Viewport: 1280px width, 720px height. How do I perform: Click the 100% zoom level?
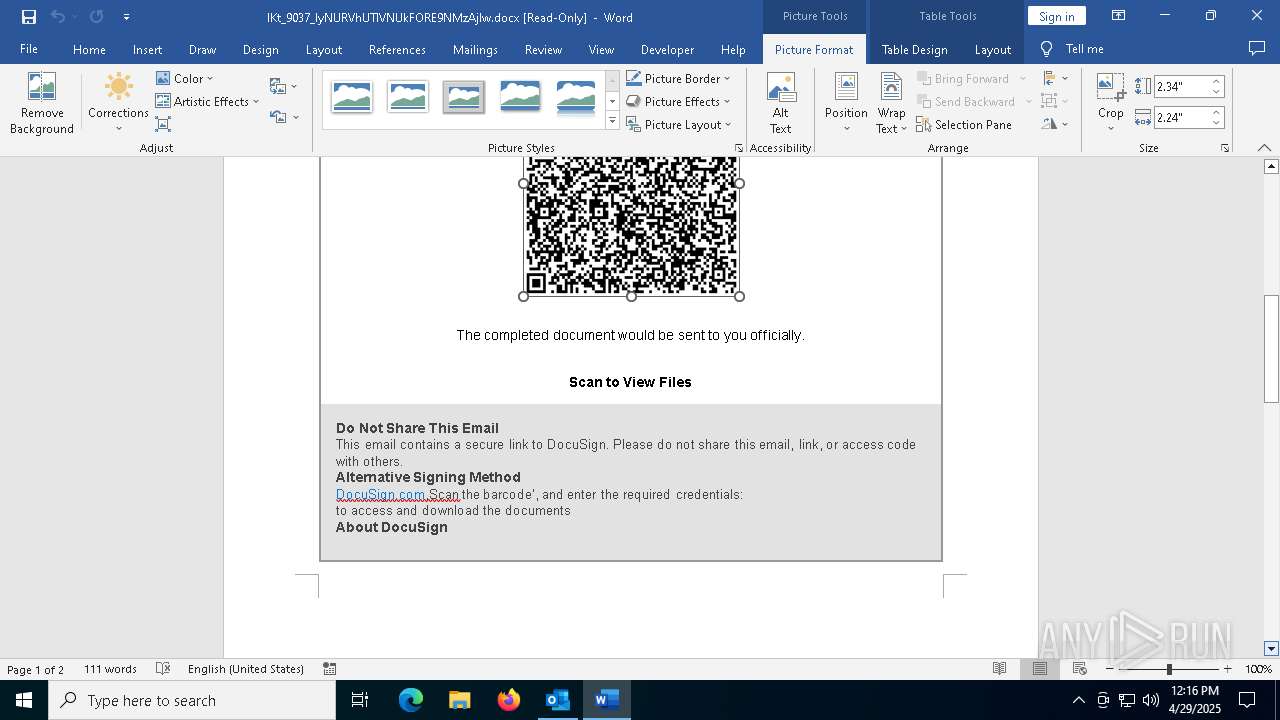coord(1258,669)
